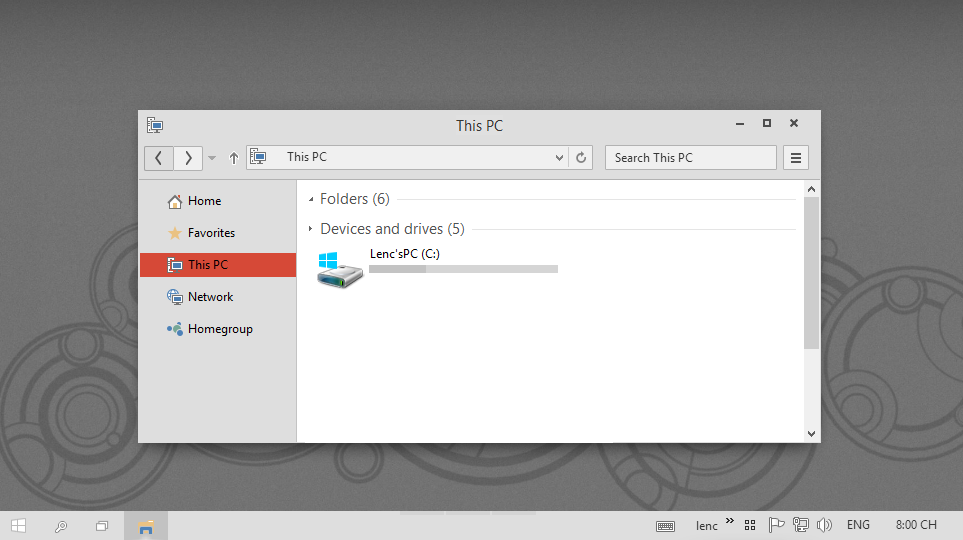This screenshot has height=540, width=963.
Task: Click File Explorer on the taskbar
Action: (x=146, y=526)
